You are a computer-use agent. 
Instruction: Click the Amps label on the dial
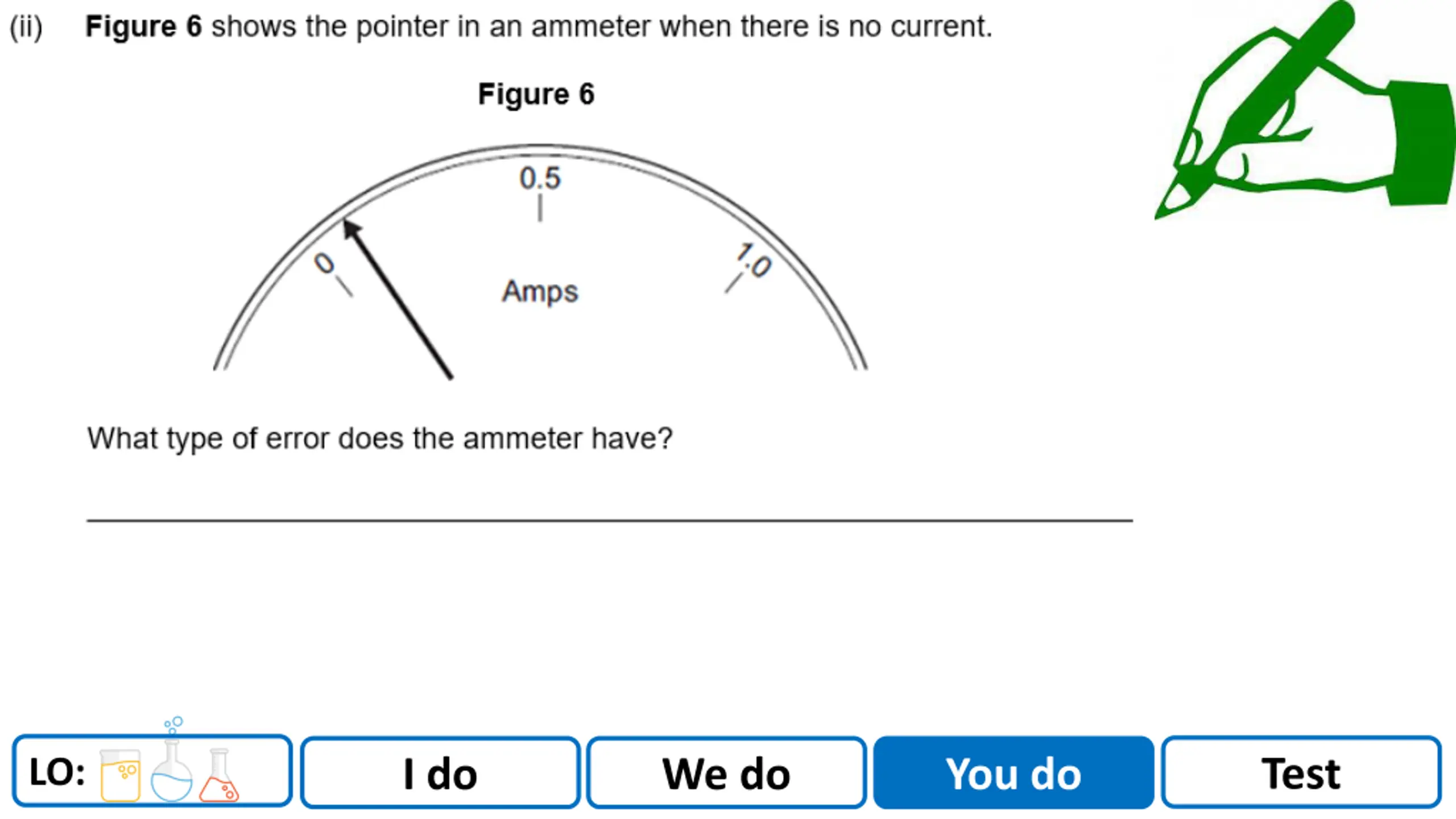540,292
